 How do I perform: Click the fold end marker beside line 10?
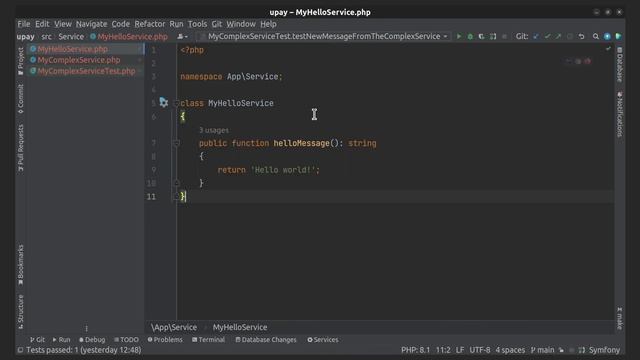click(177, 183)
